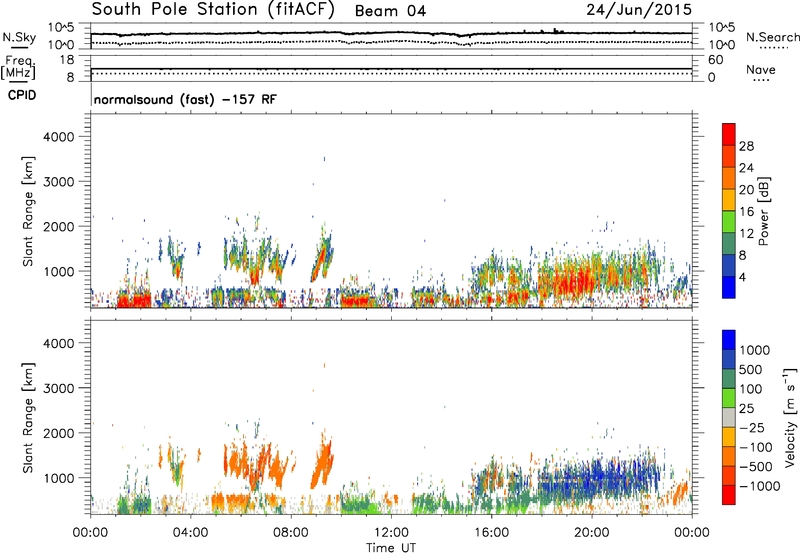This screenshot has width=800, height=554.
Task: Click the orange streak near 09:00 in velocity panel
Action: pyautogui.click(x=322, y=464)
